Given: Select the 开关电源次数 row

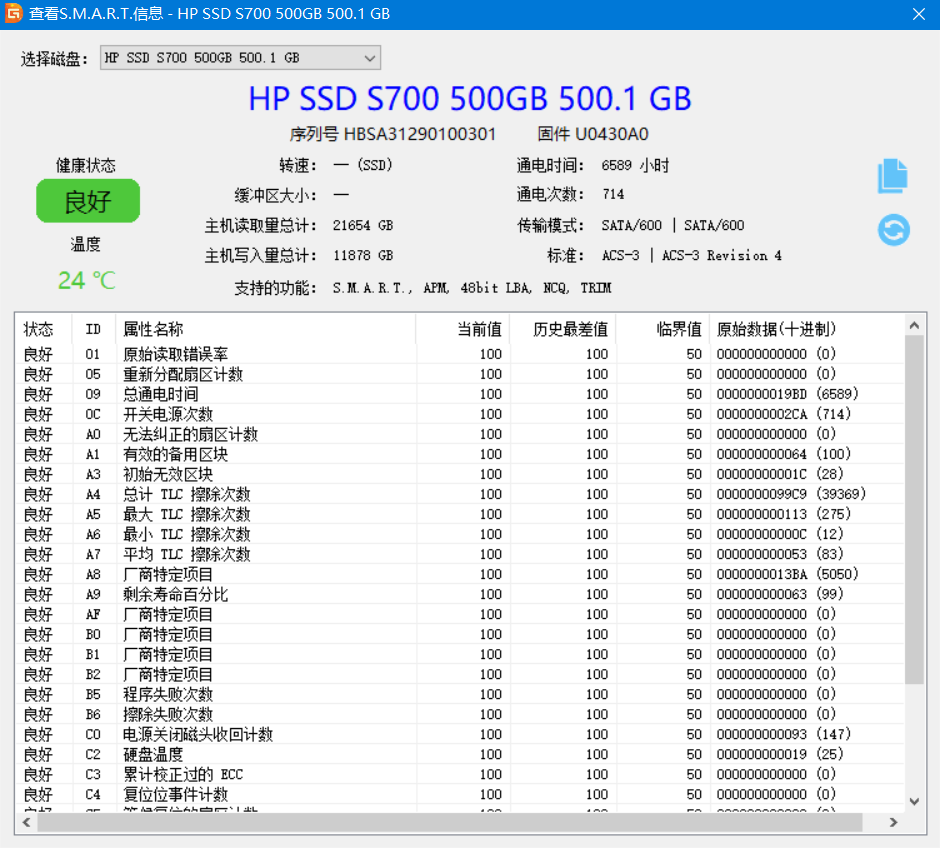Looking at the screenshot, I should tap(460, 414).
